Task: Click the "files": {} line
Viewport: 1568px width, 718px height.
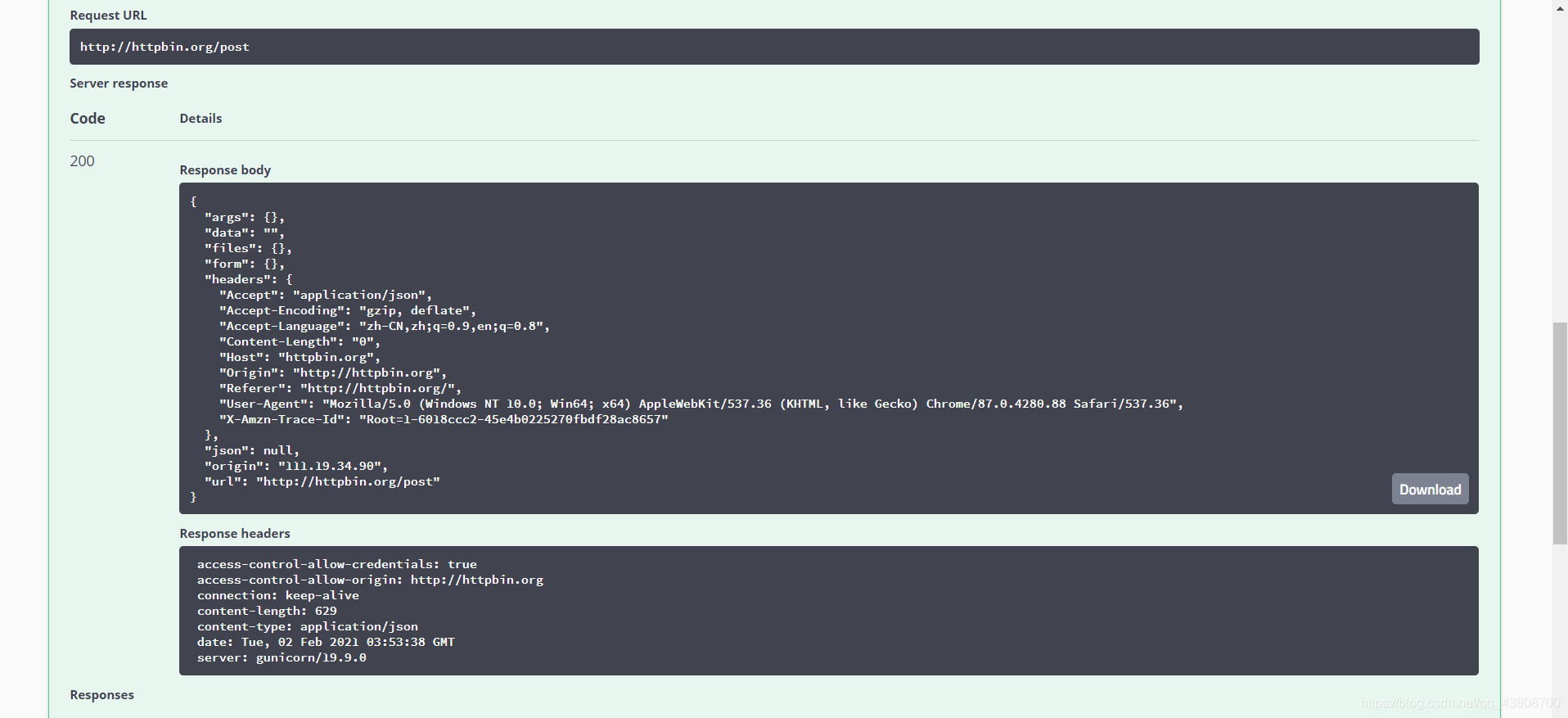Action: (248, 248)
